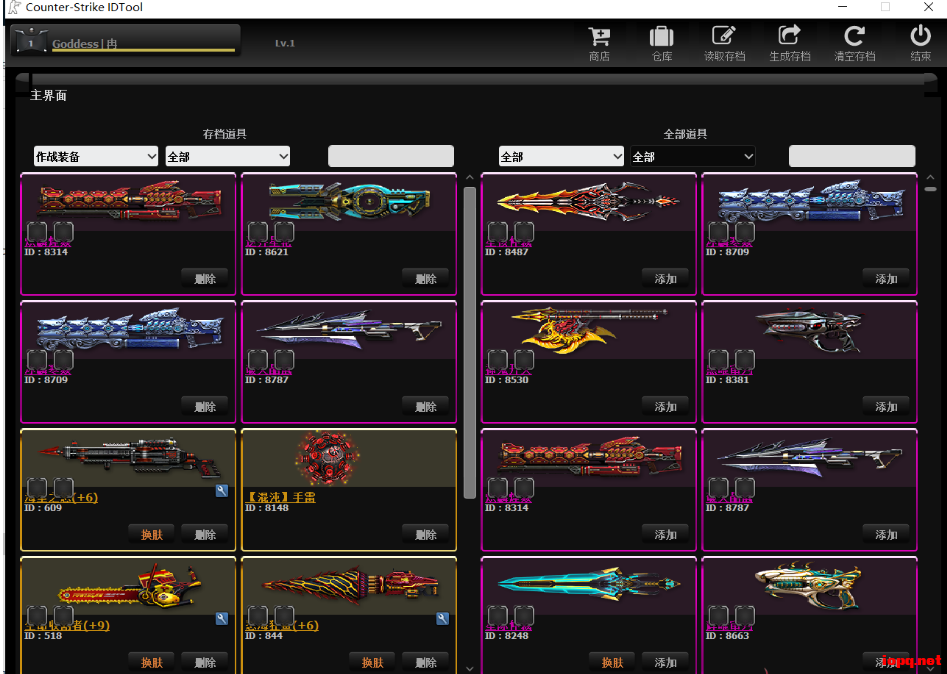Click 添加 on the 全部道具 ID 8787 card
The height and width of the screenshot is (674, 947).
tap(886, 534)
